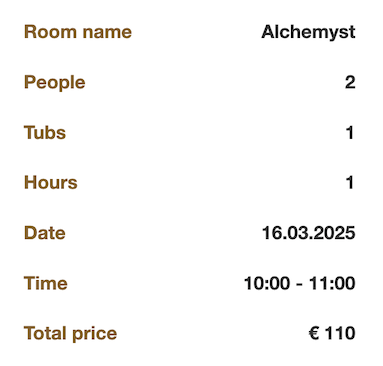
Task: Select the booking date 16.03.2025
Action: coord(308,233)
